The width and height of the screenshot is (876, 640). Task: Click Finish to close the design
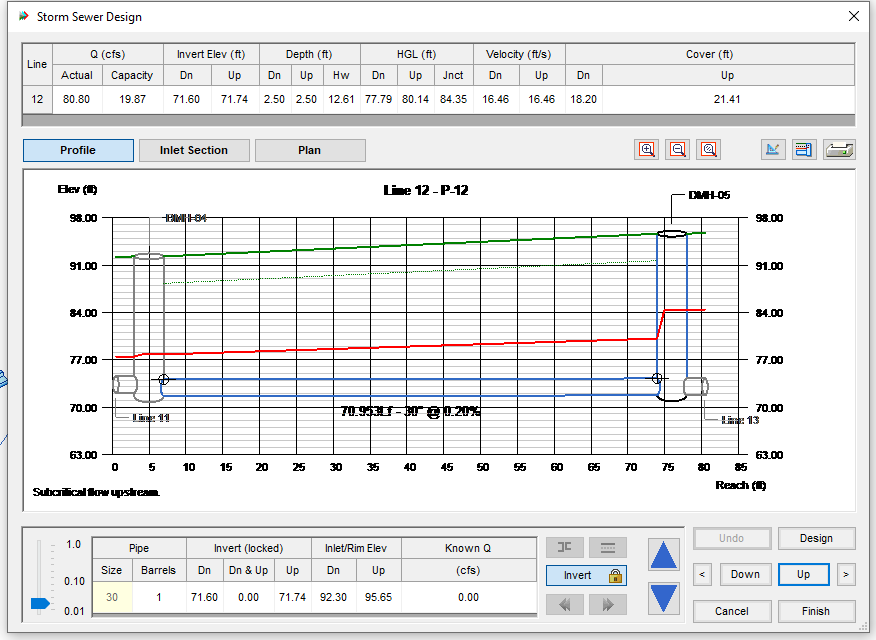tap(817, 611)
